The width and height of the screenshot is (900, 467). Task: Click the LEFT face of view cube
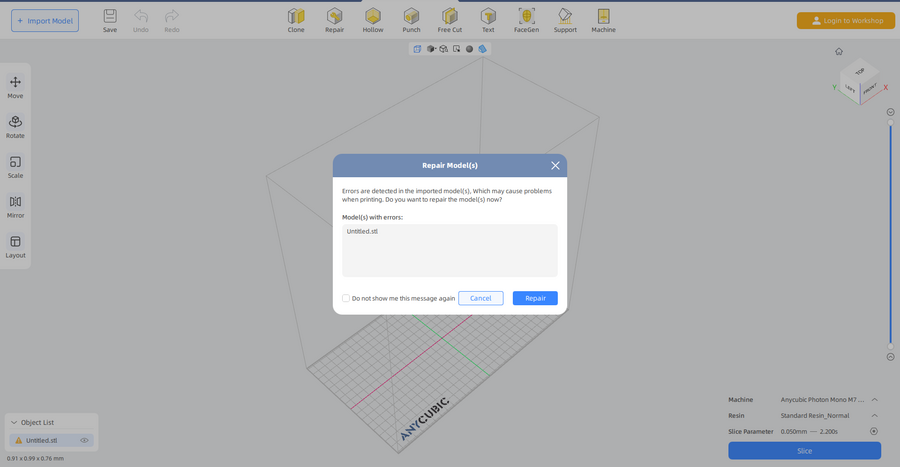850,89
